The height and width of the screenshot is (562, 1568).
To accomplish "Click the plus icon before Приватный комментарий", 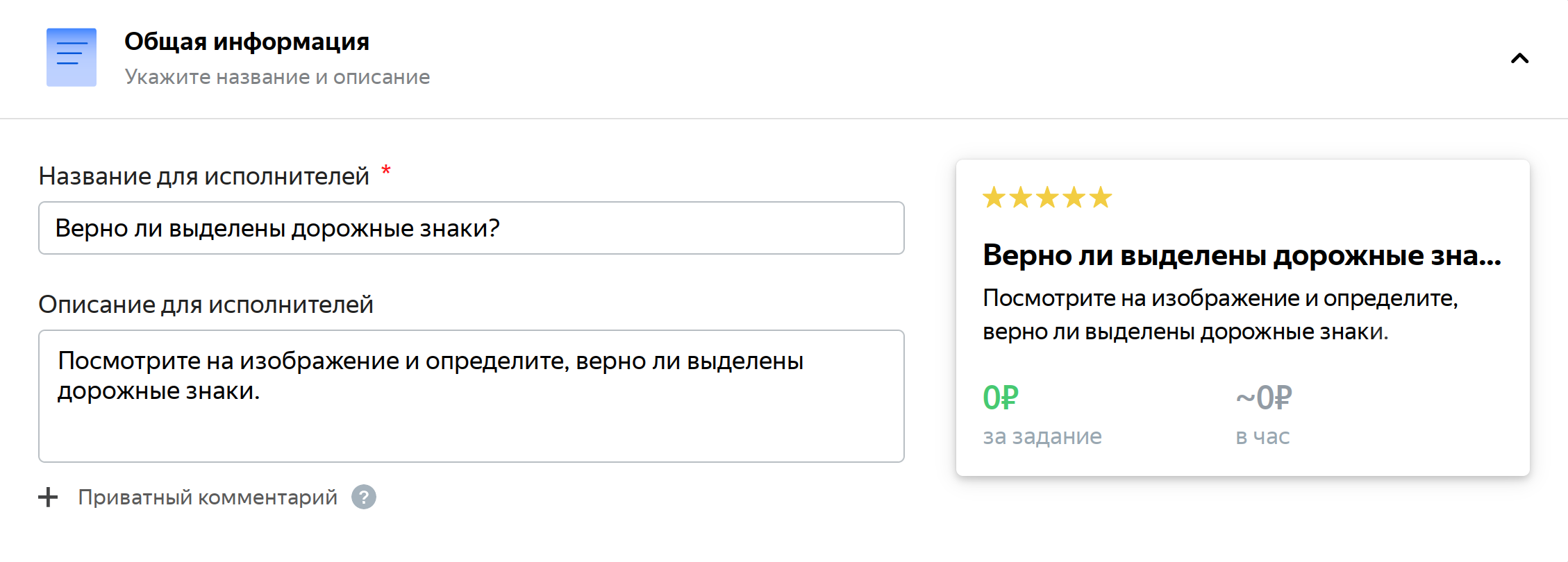I will point(48,497).
